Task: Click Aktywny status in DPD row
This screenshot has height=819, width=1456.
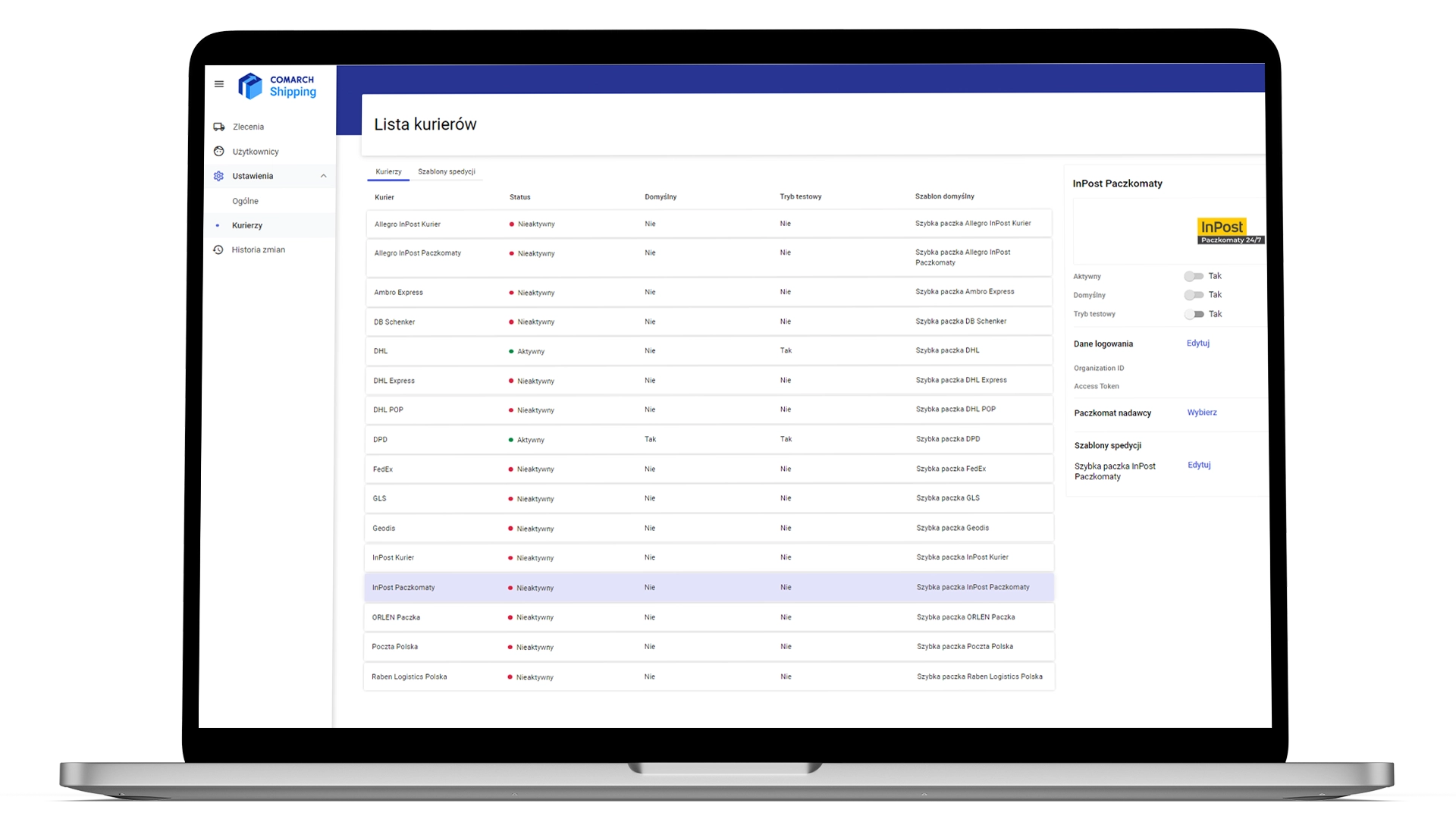Action: 527,440
